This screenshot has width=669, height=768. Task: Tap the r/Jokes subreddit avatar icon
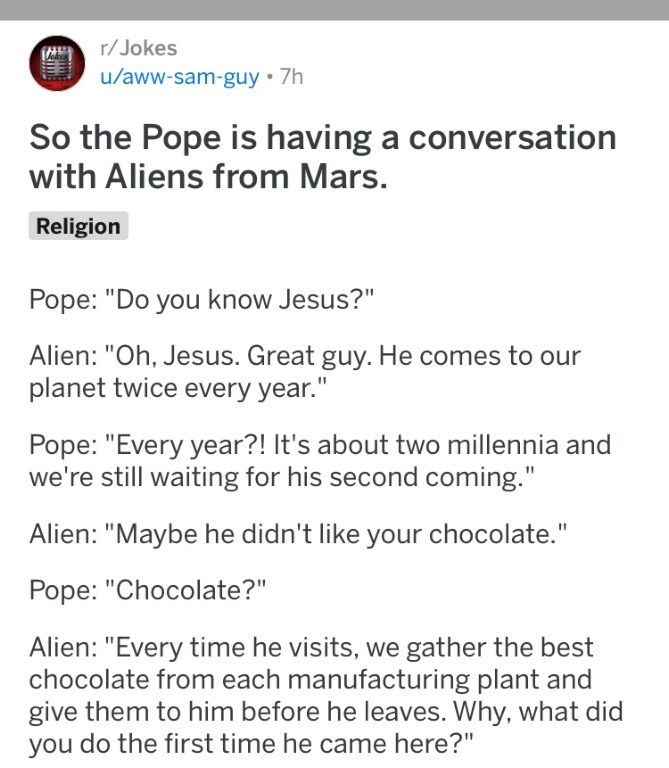click(57, 63)
